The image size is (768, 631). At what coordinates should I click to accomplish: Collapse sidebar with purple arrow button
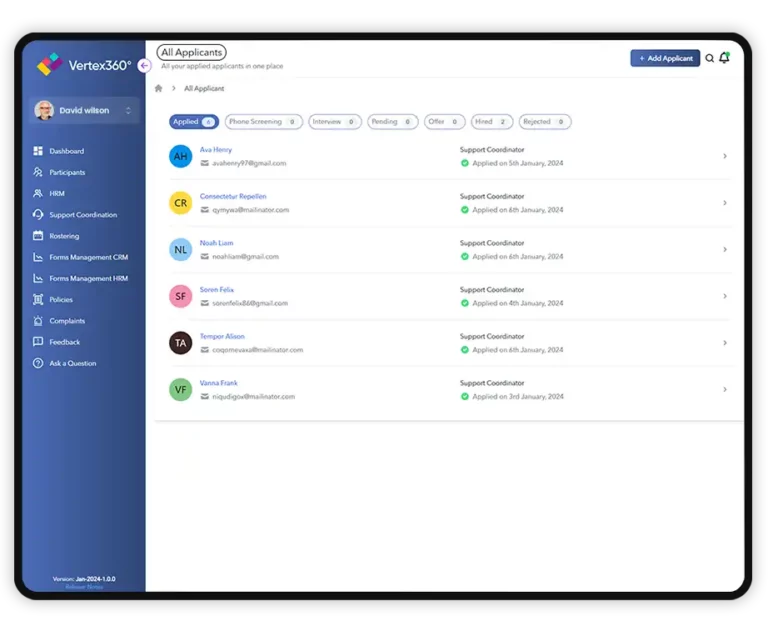[144, 65]
